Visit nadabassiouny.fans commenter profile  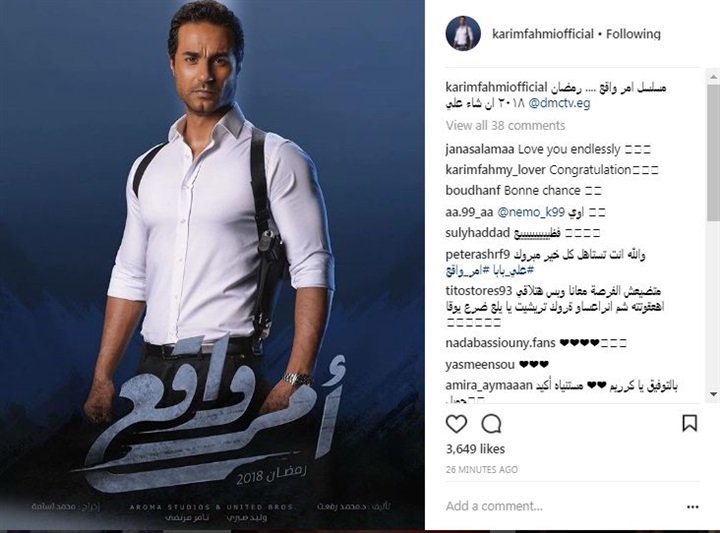[500, 343]
